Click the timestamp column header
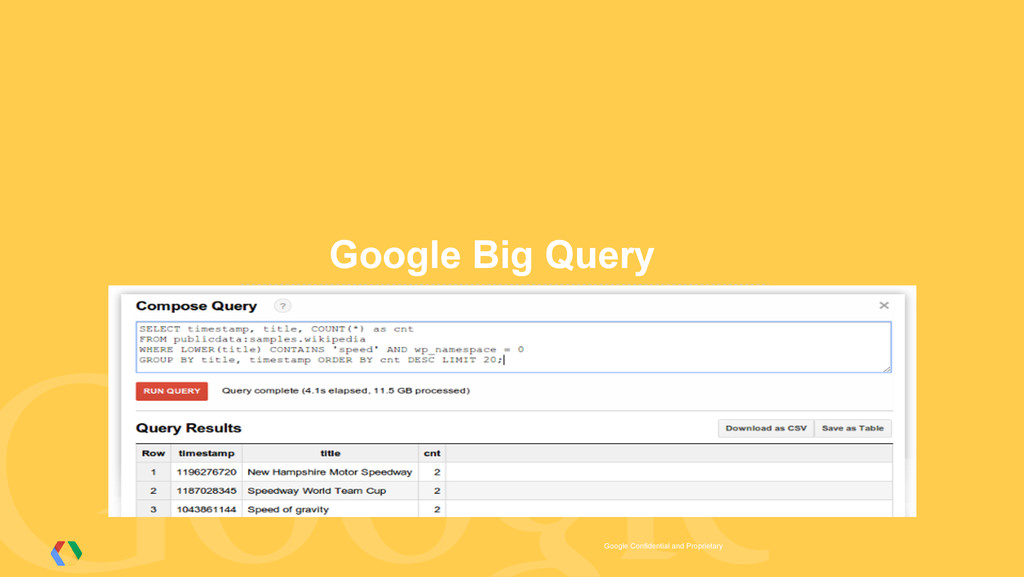 [x=206, y=453]
